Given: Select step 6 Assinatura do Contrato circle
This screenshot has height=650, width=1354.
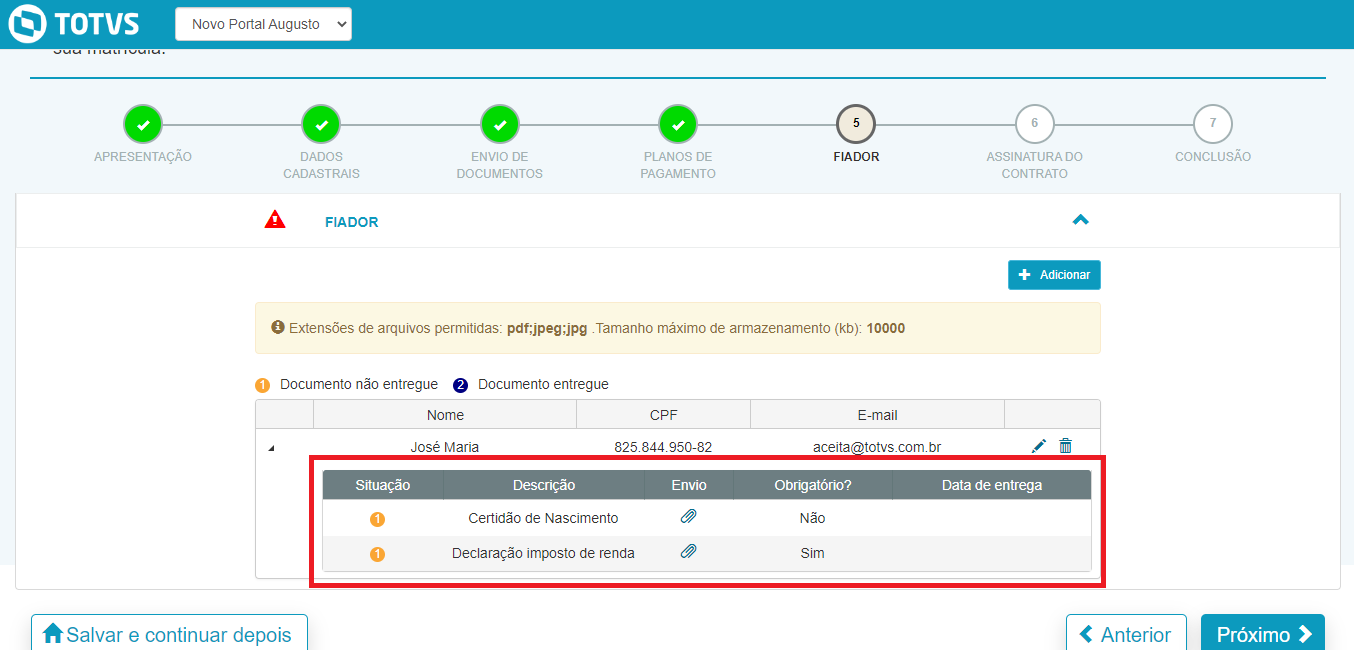Looking at the screenshot, I should (1034, 124).
